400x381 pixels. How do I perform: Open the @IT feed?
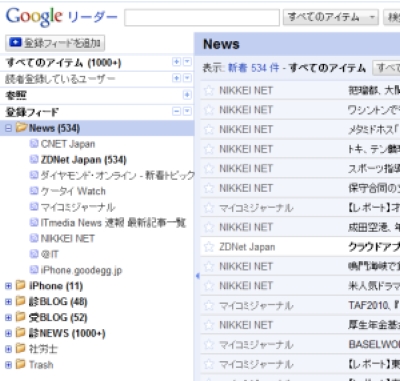tap(49, 255)
